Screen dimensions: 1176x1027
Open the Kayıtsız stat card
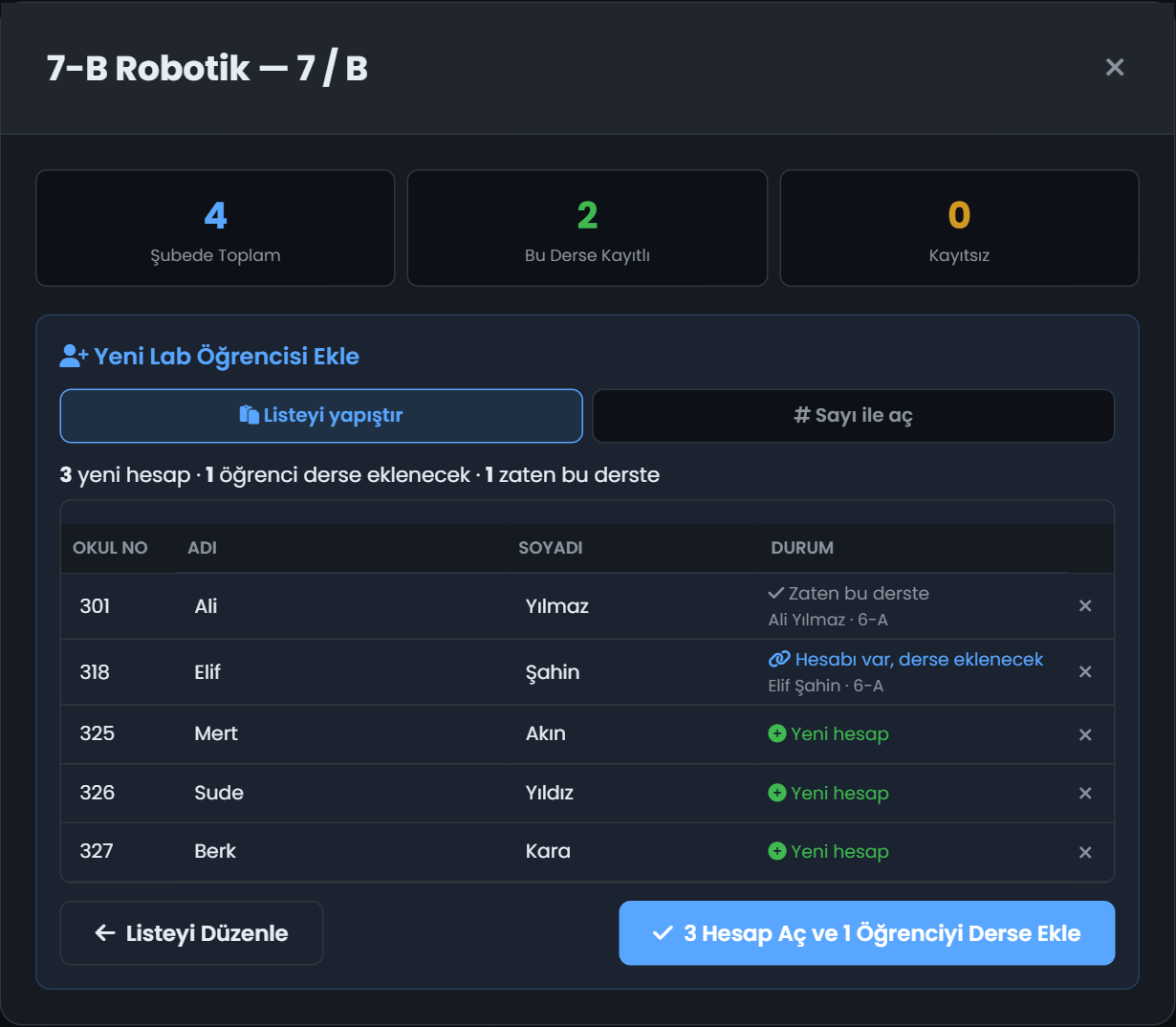click(x=959, y=229)
